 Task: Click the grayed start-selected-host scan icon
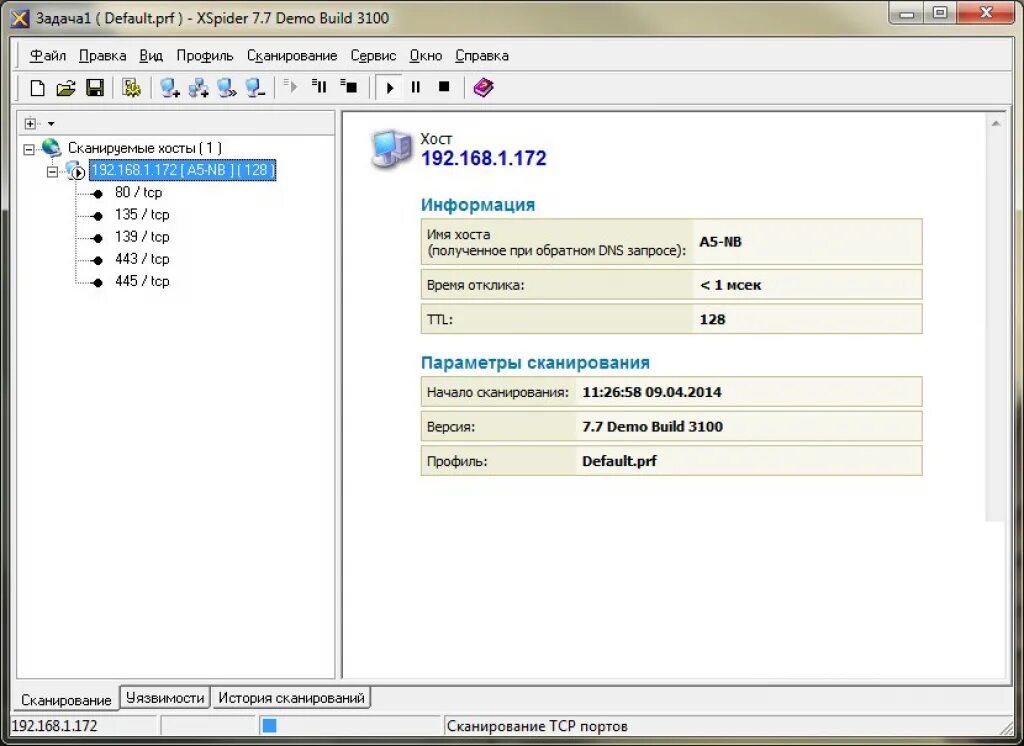[291, 86]
